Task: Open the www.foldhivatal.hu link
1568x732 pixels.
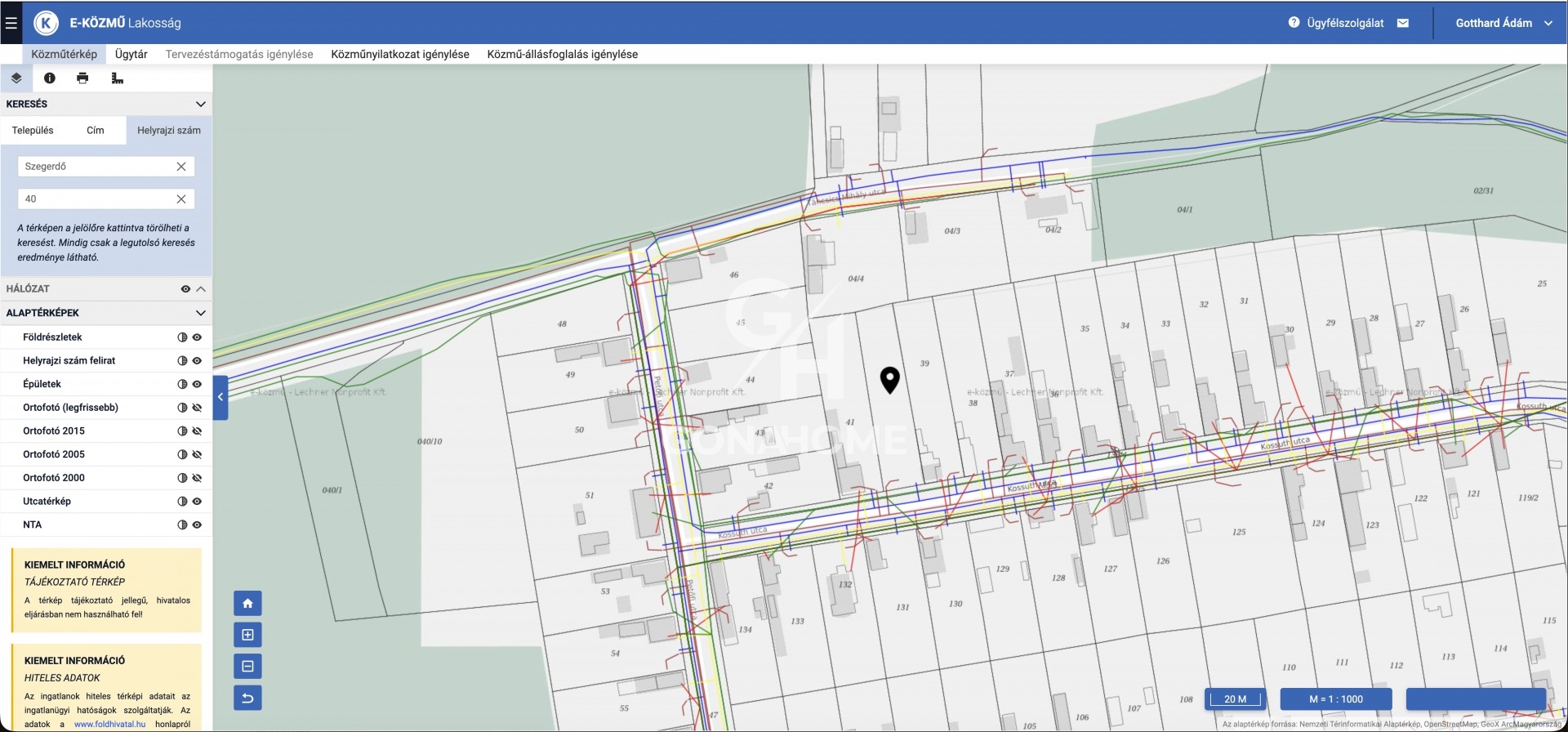Action: [109, 724]
